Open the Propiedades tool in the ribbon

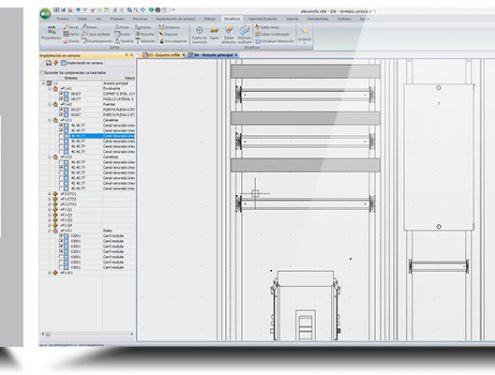(51, 33)
